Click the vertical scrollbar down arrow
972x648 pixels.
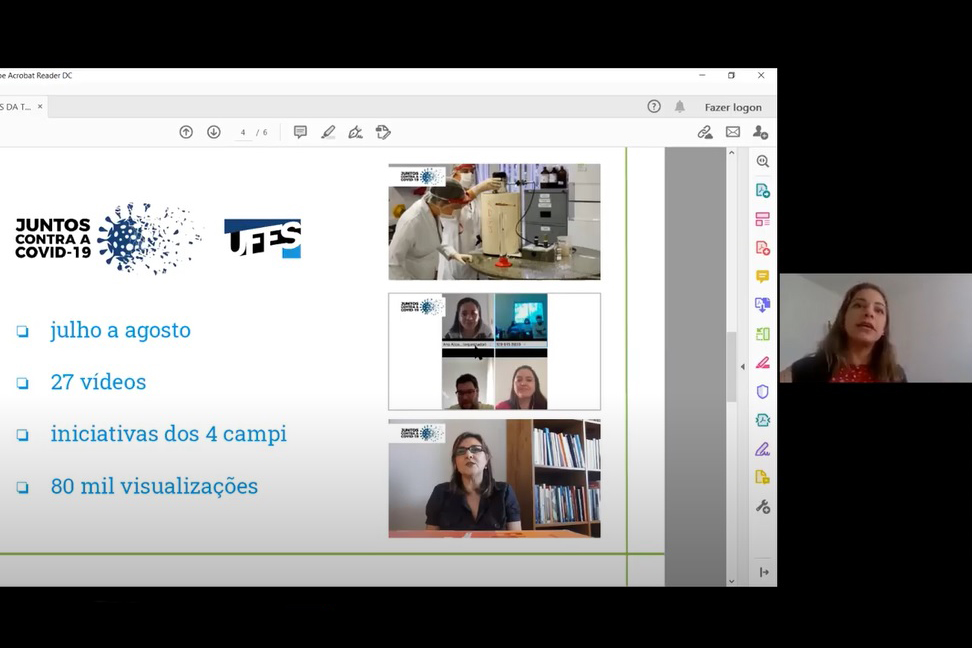(731, 580)
